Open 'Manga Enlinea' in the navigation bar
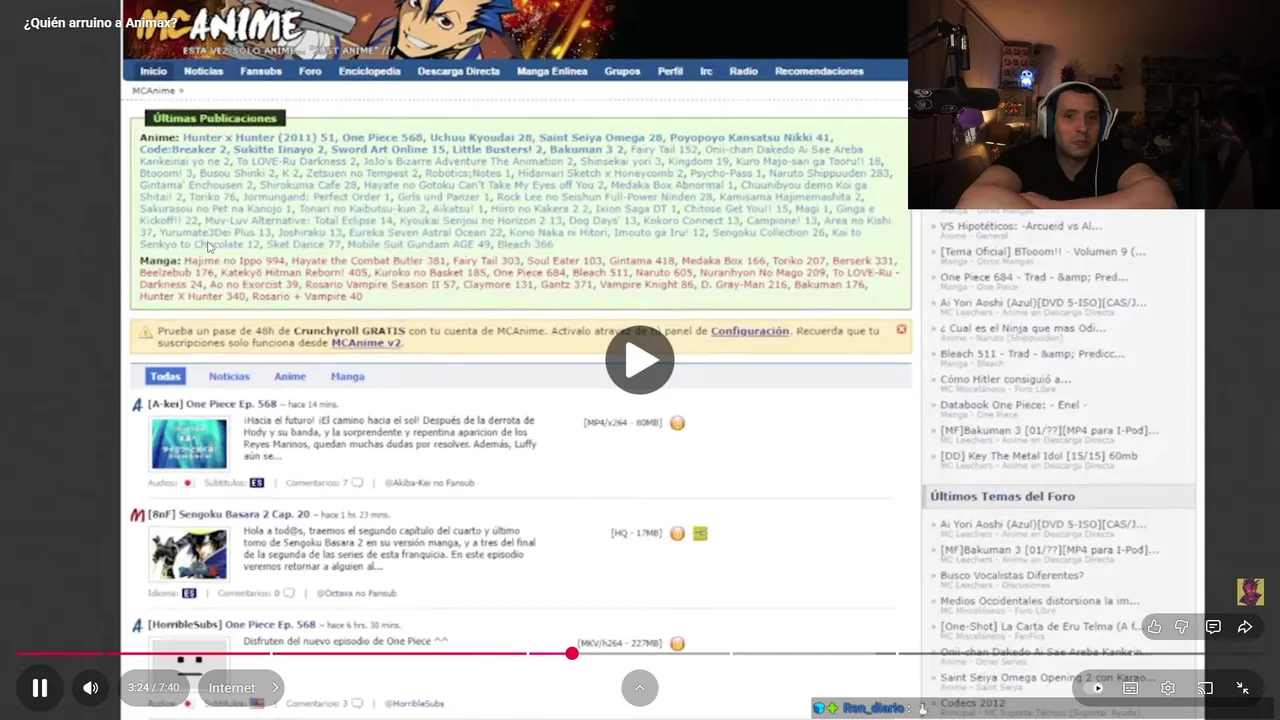1280x720 pixels. click(552, 71)
